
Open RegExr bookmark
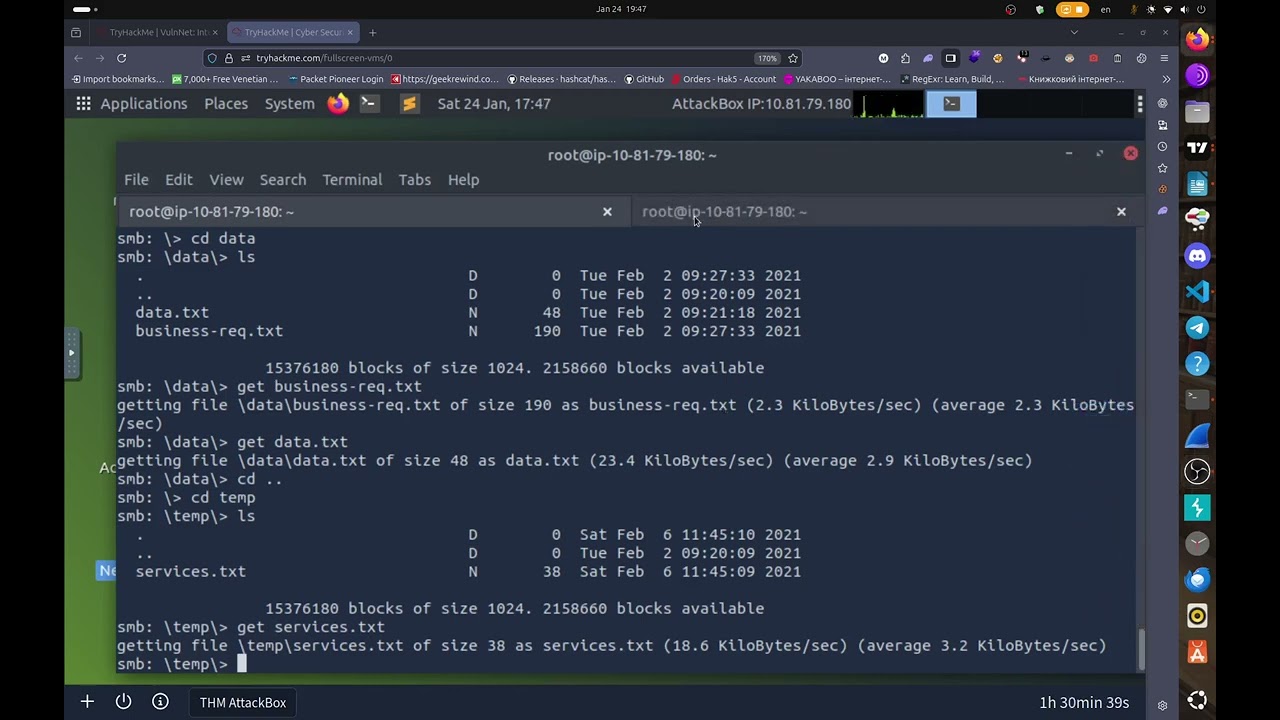click(x=952, y=79)
